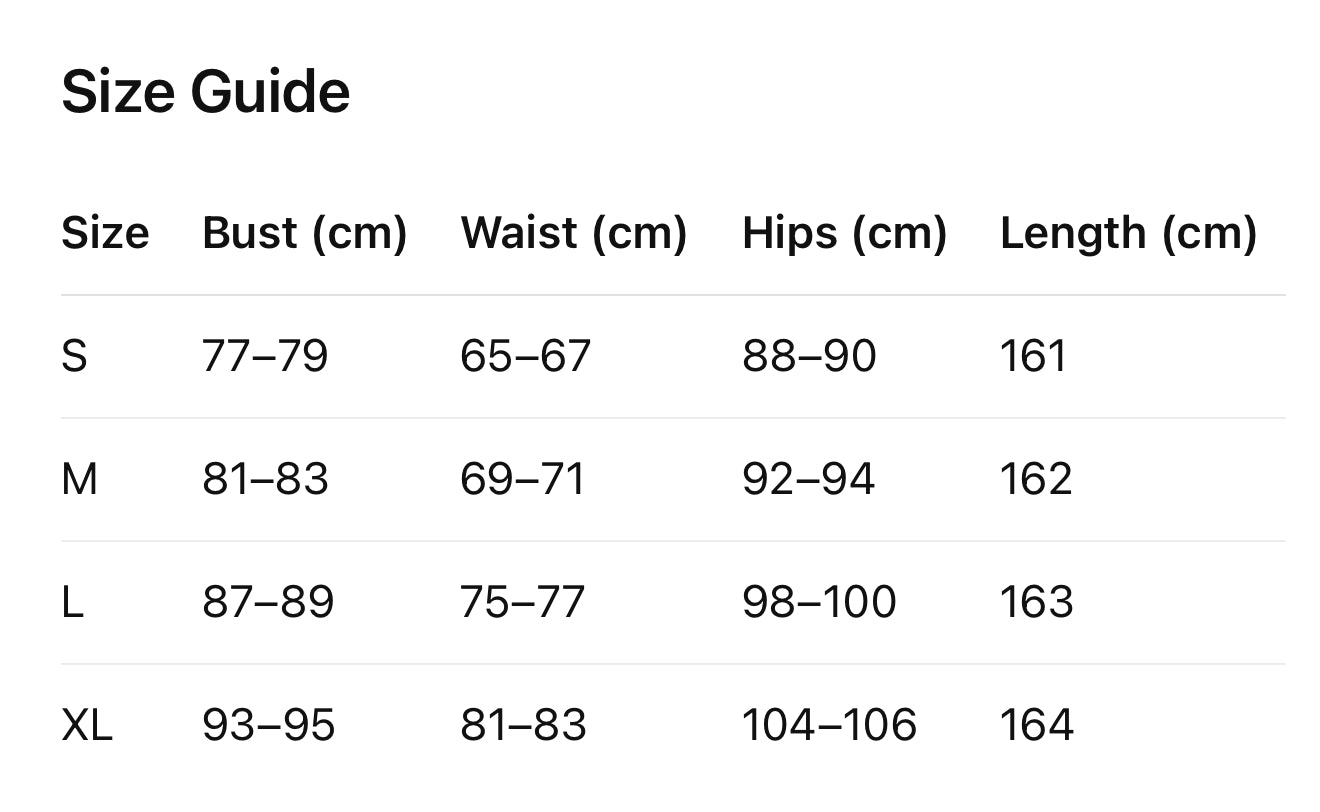Click the 98–100 hips measurement
1320x812 pixels.
point(819,602)
